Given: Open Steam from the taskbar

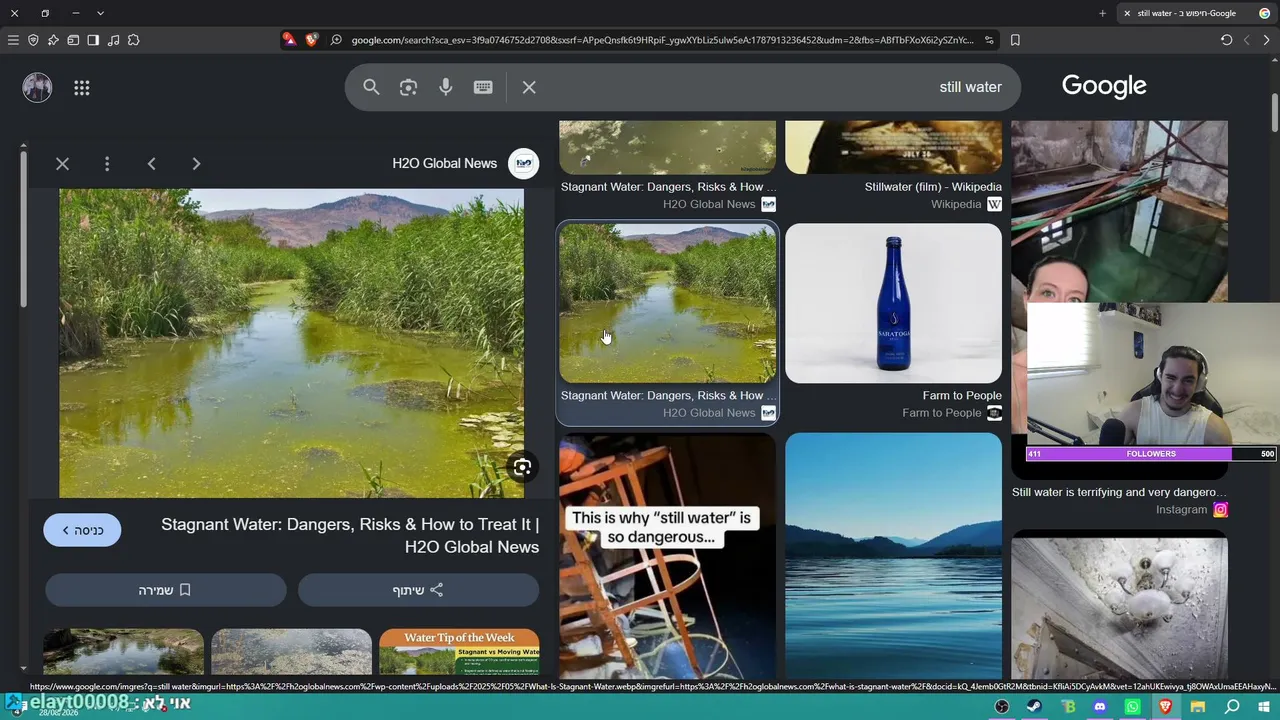Looking at the screenshot, I should (1034, 707).
